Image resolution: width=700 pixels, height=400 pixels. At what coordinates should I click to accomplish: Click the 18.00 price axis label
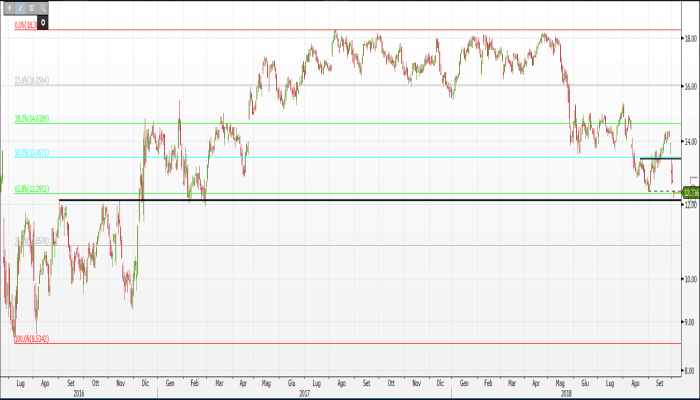[x=689, y=39]
